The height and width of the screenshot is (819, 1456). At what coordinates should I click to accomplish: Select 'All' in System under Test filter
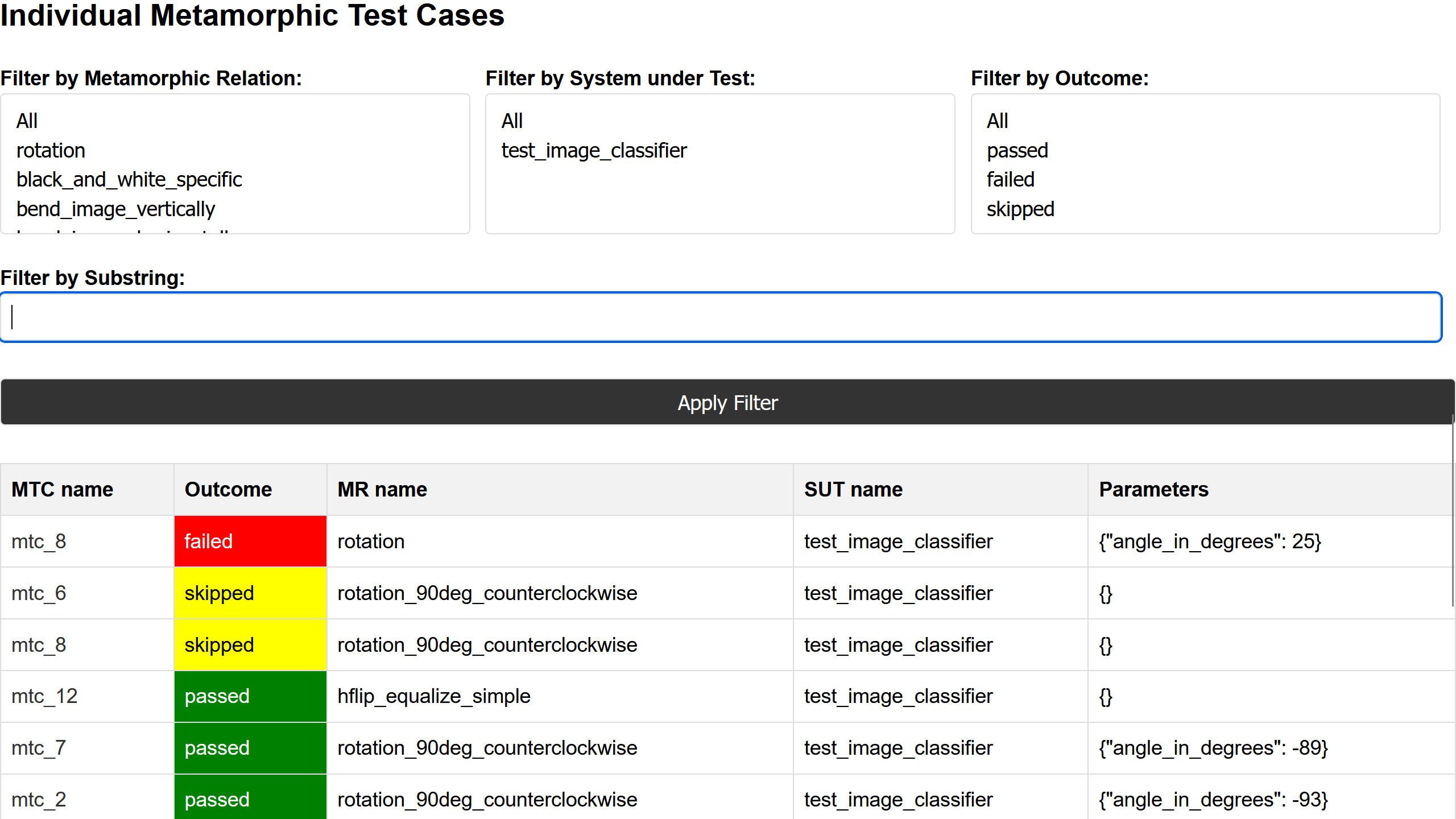(512, 121)
